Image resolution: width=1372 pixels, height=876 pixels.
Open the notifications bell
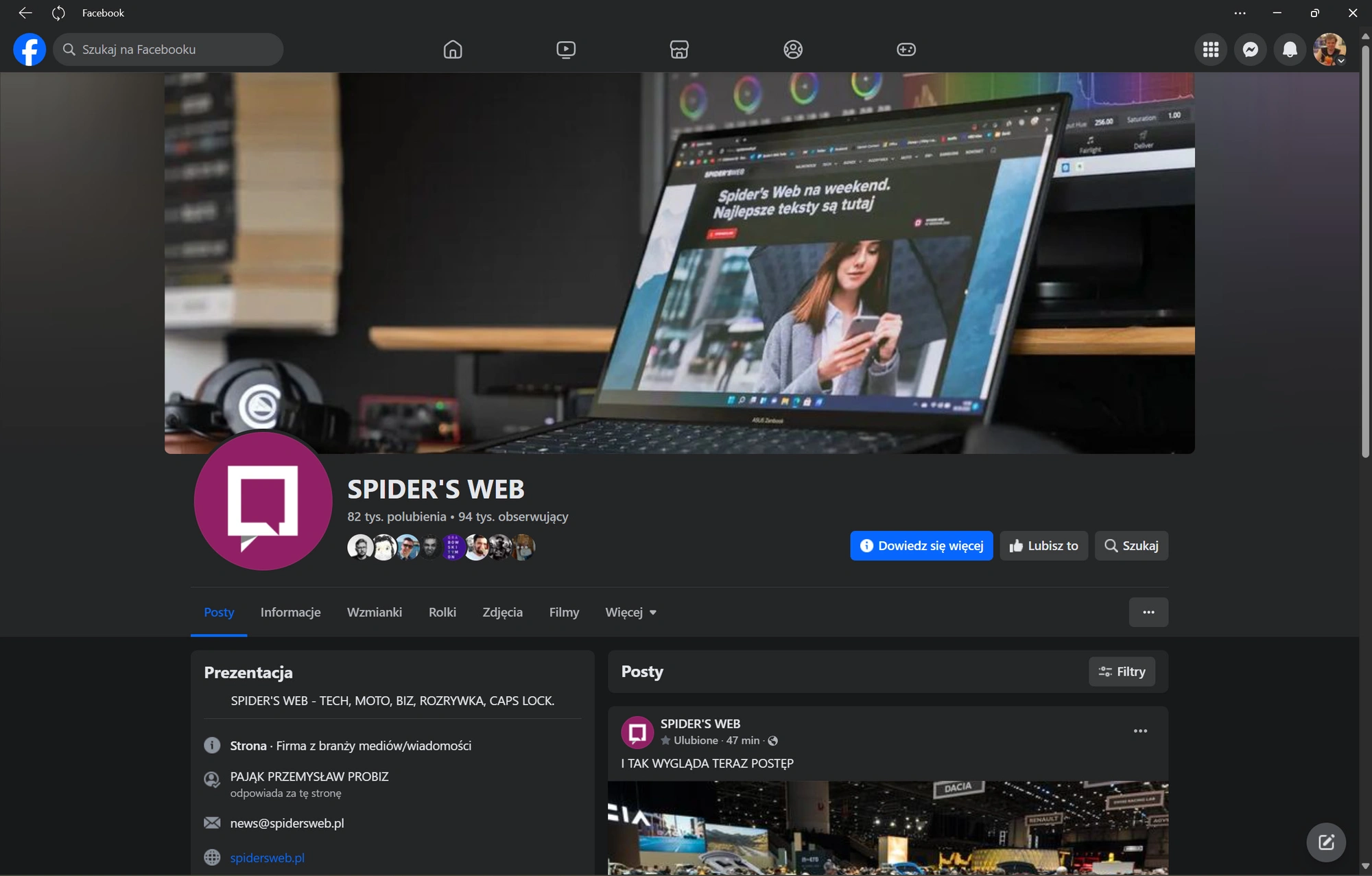click(1290, 49)
